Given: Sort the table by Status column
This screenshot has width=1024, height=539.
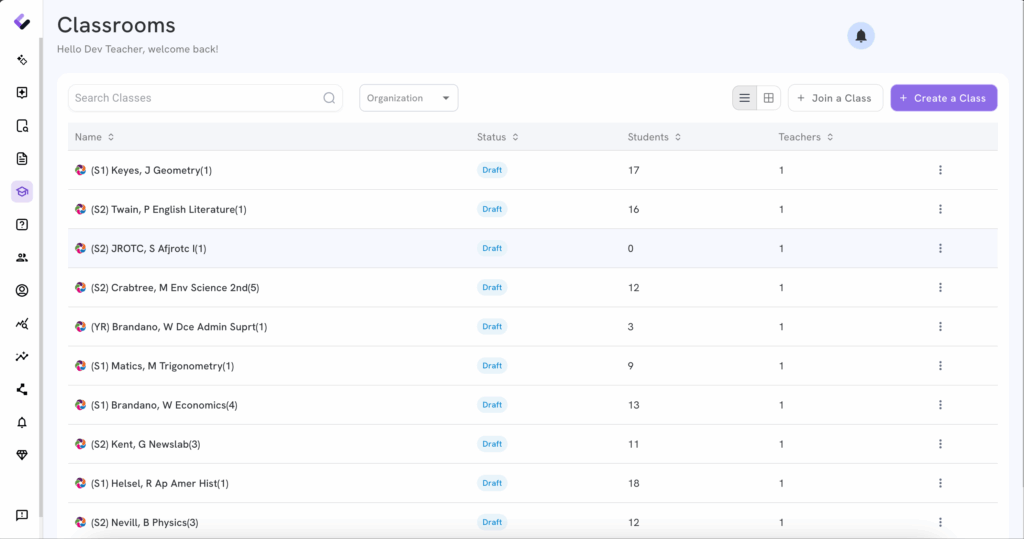Looking at the screenshot, I should pos(497,137).
